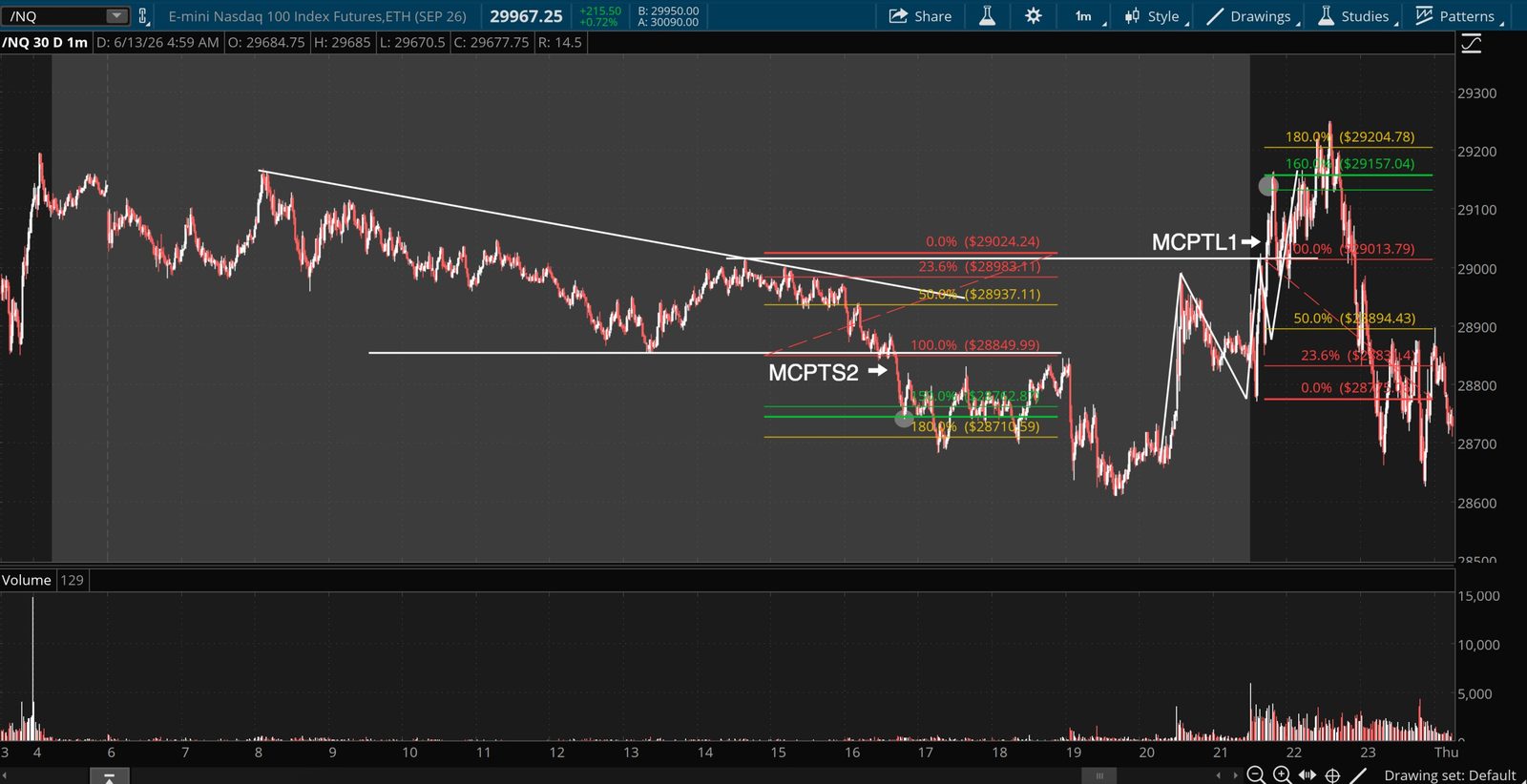Image resolution: width=1527 pixels, height=784 pixels.
Task: Click the zoom out magnifier icon
Action: (x=1256, y=775)
